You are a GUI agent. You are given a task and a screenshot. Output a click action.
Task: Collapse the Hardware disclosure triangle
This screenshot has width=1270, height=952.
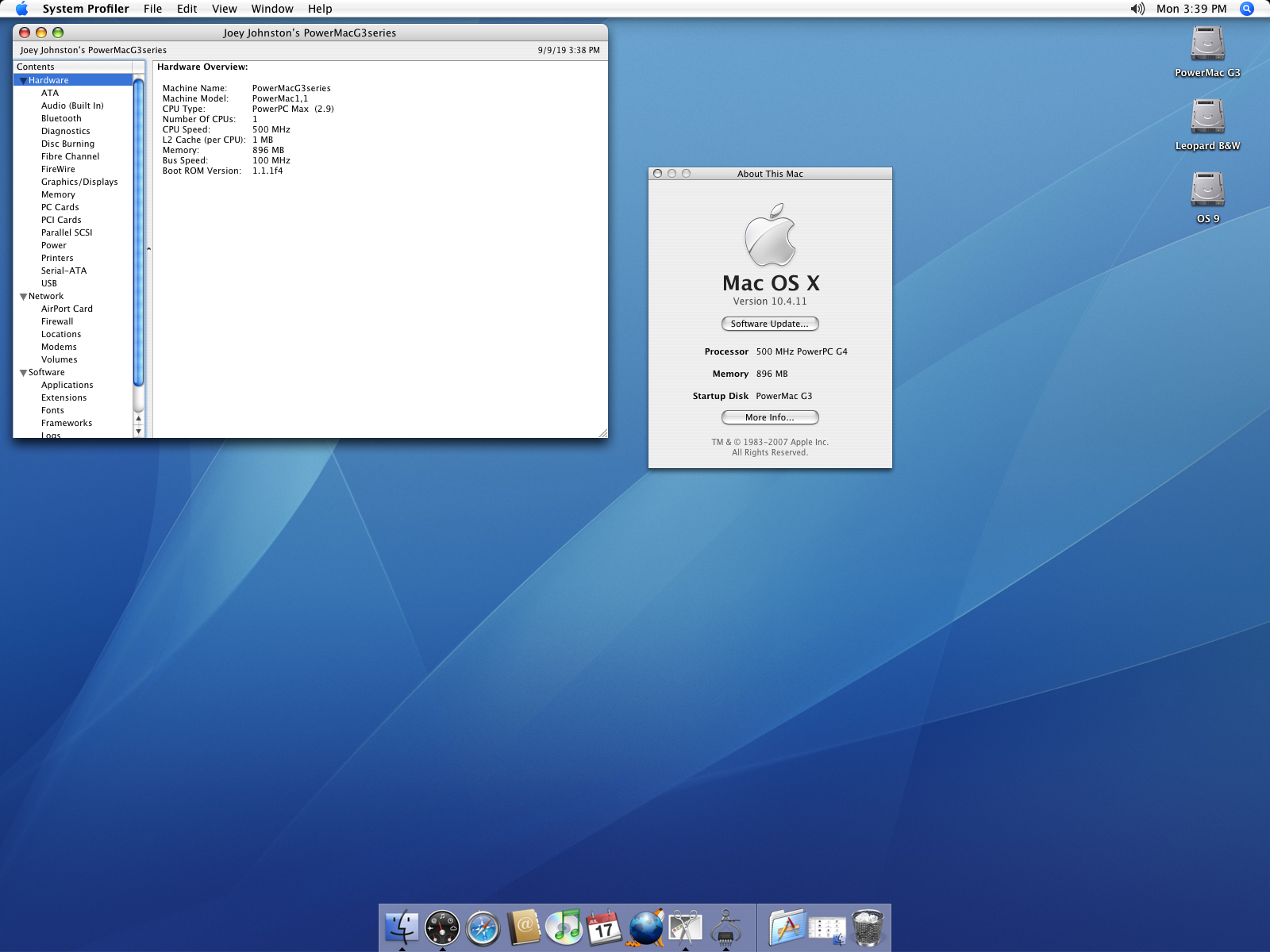coord(23,81)
